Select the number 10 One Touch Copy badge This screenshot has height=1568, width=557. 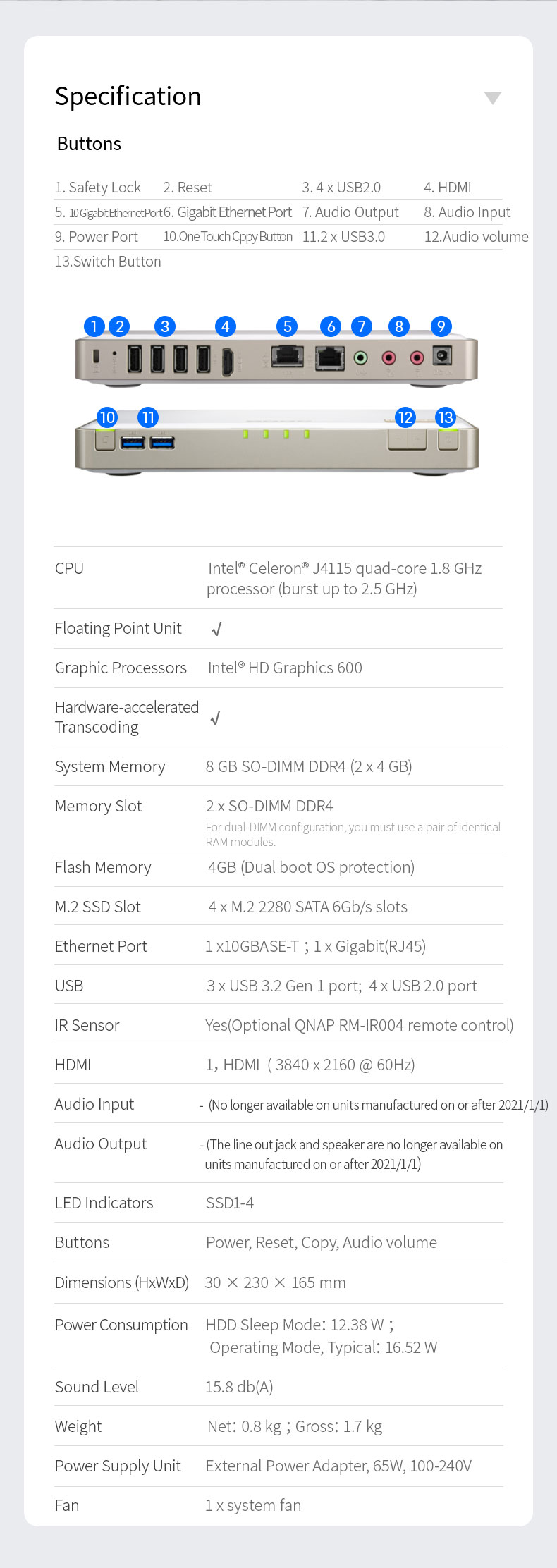[107, 417]
